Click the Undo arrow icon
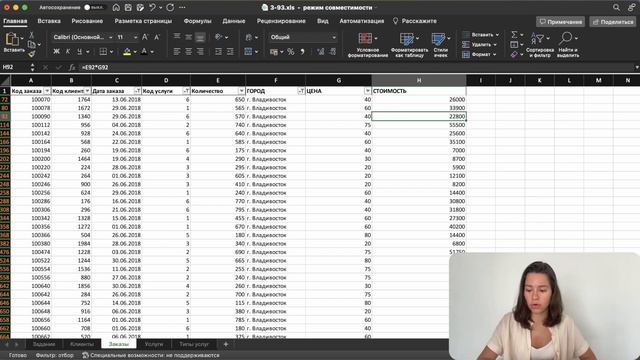Viewport: 640px width, 360px height. [152, 7]
